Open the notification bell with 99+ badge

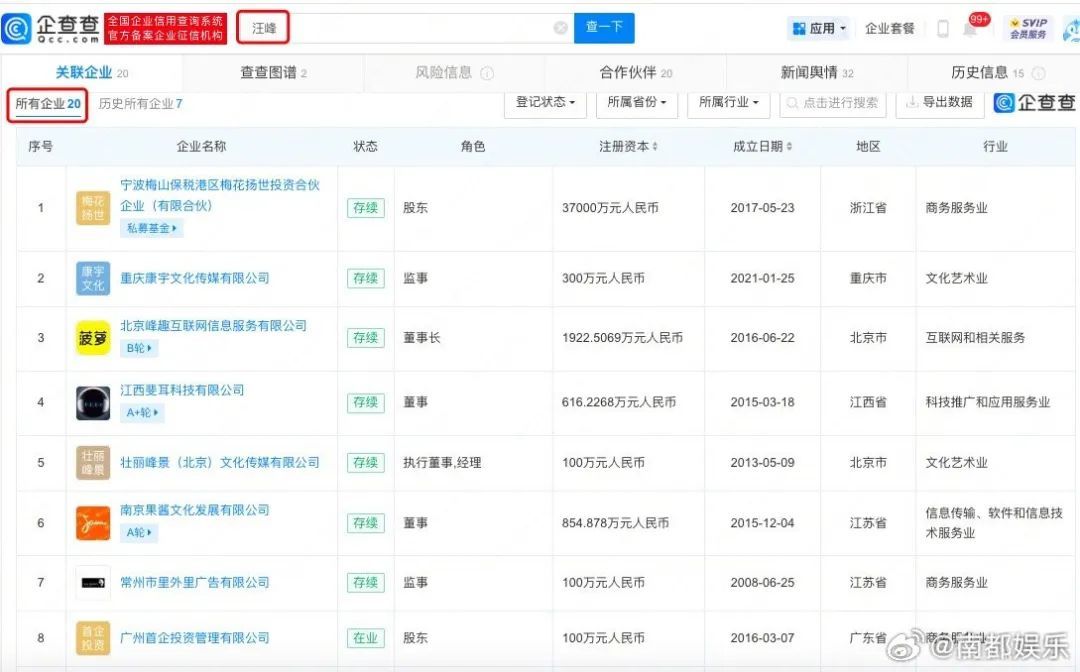[x=970, y=28]
